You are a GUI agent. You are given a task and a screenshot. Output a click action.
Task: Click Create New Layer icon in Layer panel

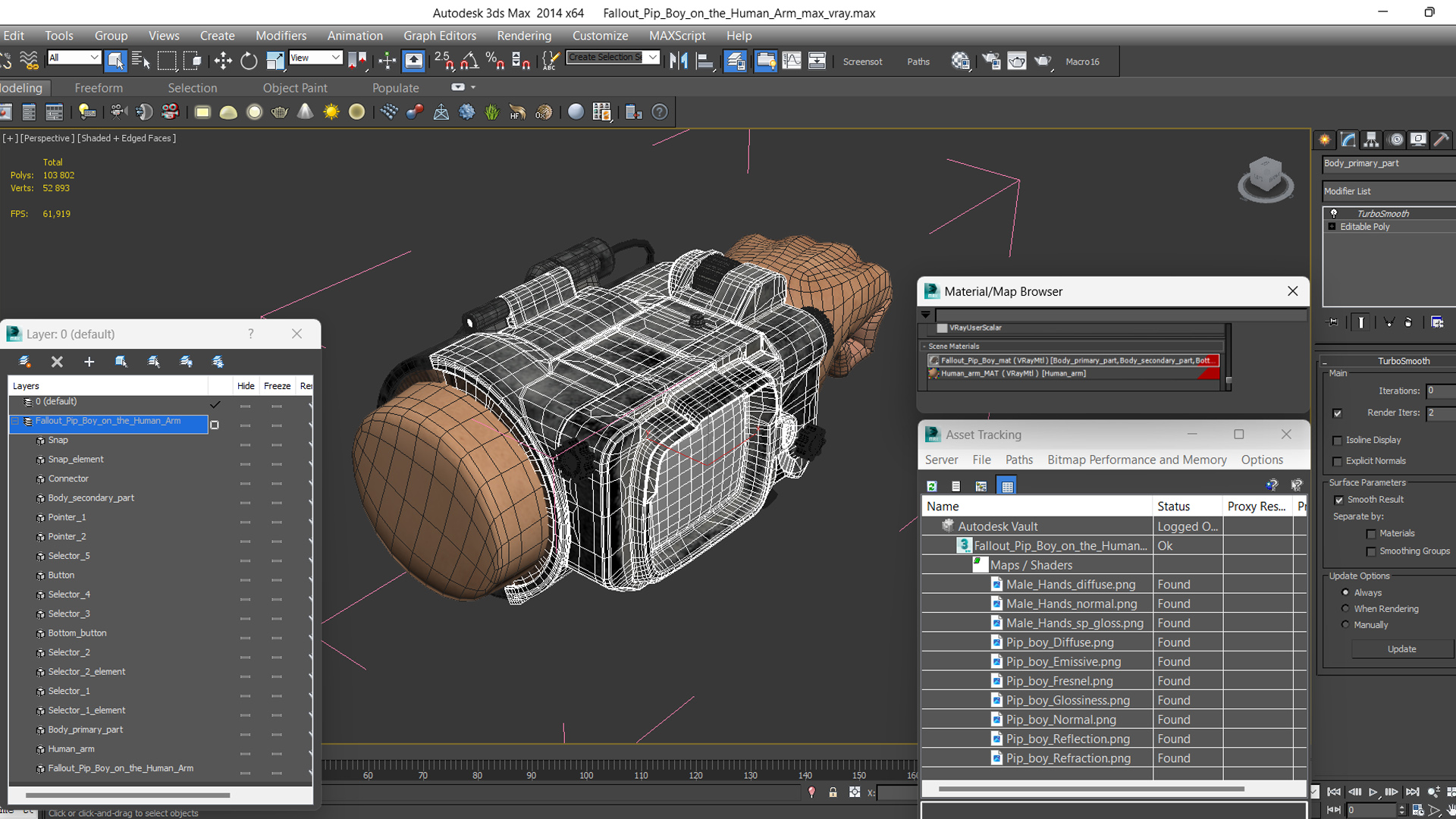pos(24,362)
